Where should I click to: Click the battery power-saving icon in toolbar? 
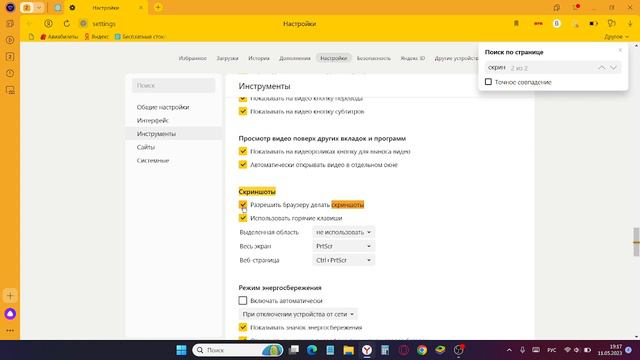coord(593,24)
